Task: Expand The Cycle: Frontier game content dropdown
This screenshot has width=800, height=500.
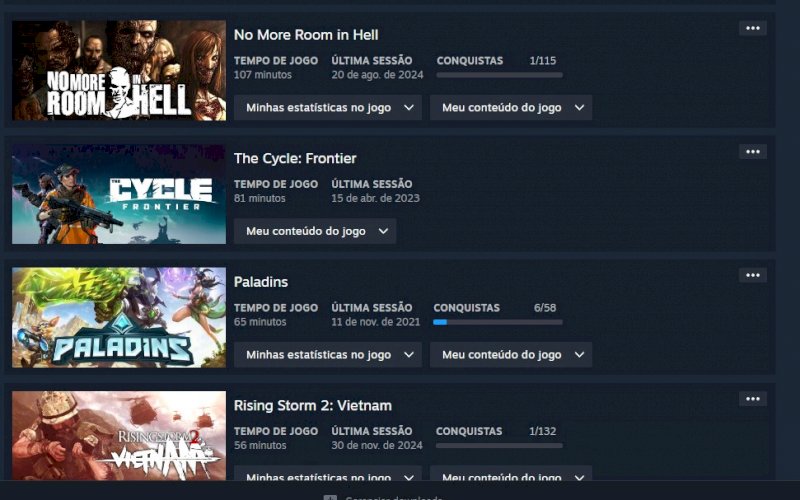Action: (x=315, y=231)
